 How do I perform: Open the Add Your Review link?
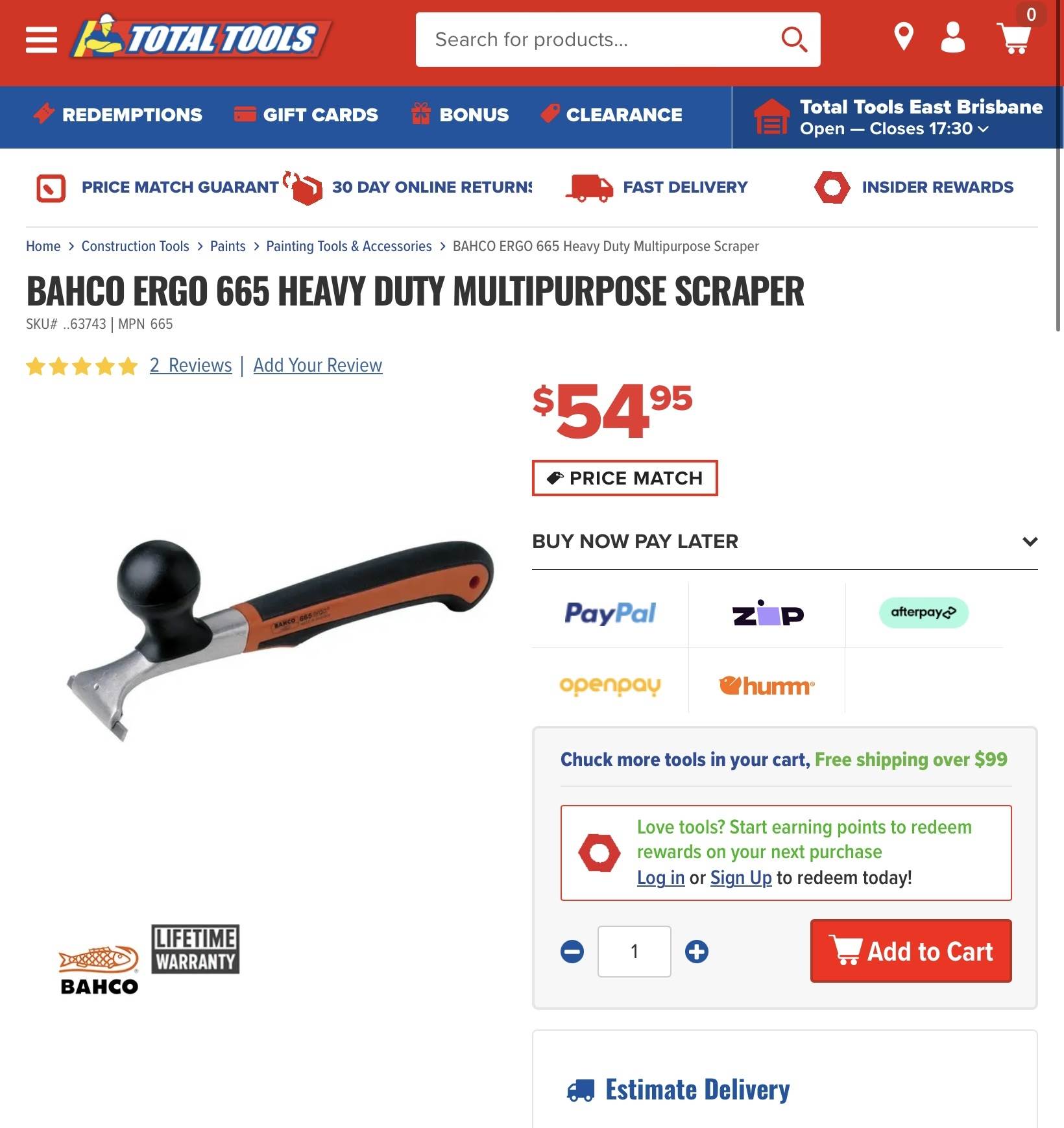318,365
